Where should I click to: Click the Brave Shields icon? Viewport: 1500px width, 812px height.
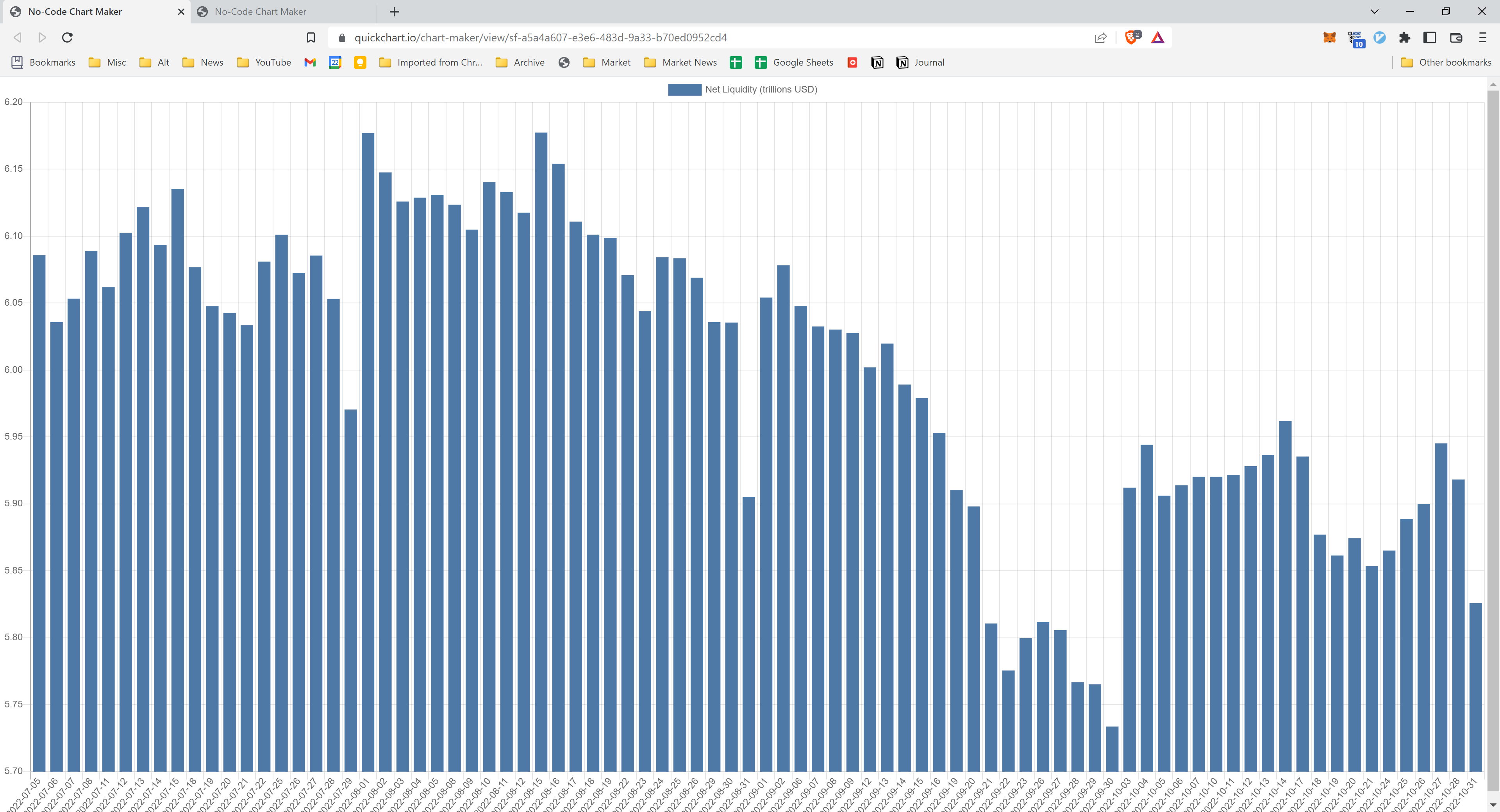click(x=1131, y=37)
